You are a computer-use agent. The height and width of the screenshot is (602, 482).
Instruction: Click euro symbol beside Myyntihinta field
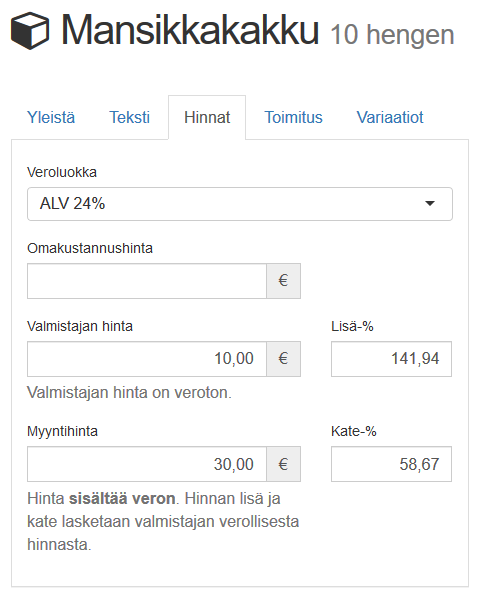coord(283,464)
